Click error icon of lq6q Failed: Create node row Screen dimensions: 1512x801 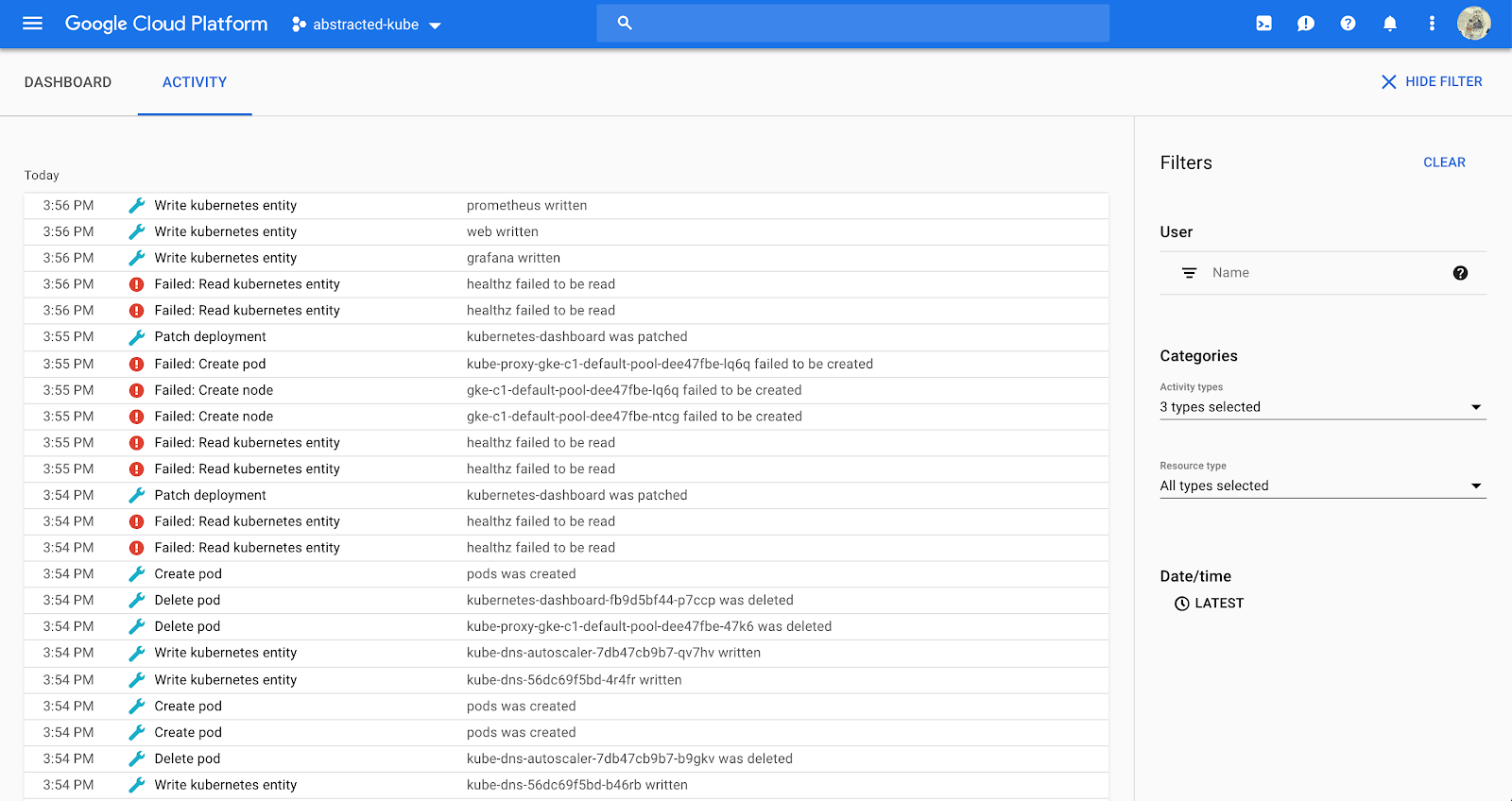[137, 390]
